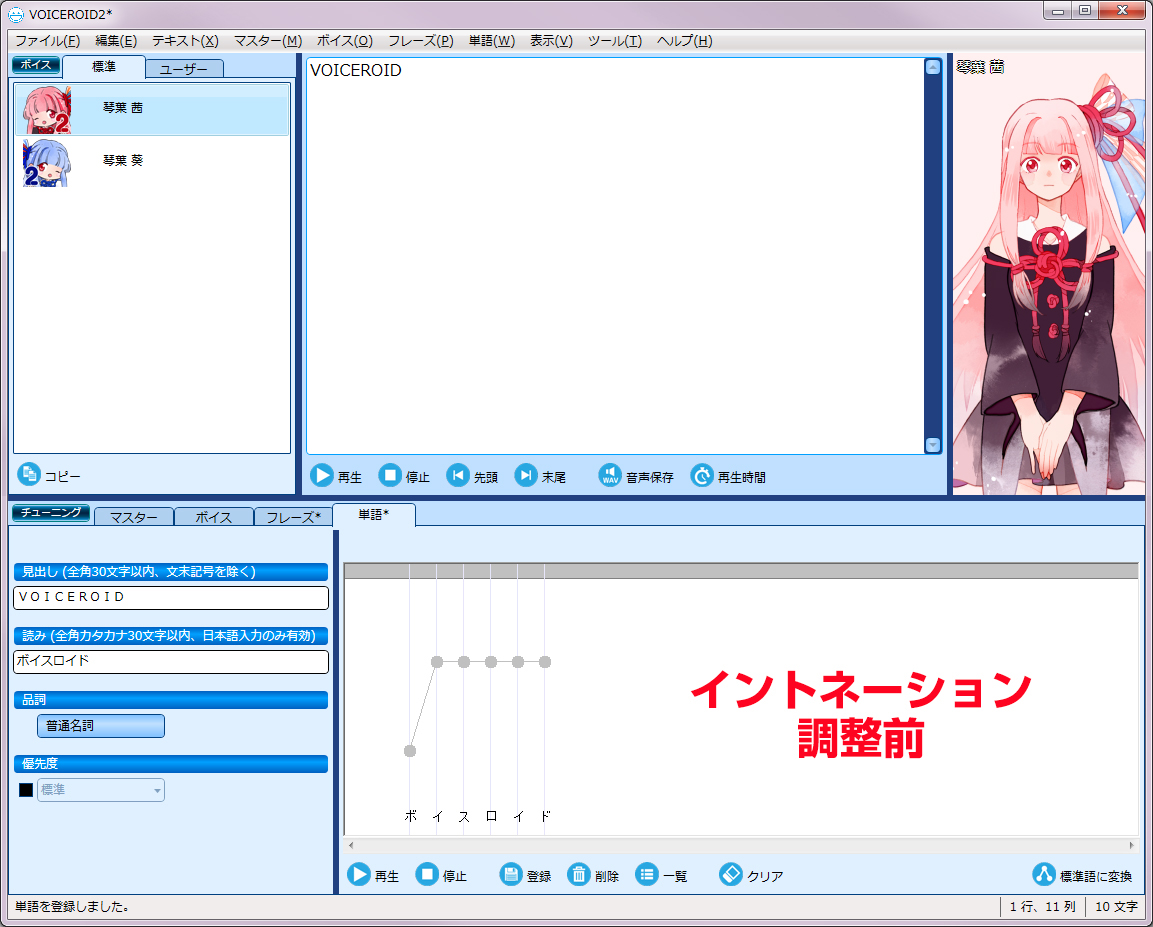The width and height of the screenshot is (1153, 927).
Task: Switch to the 標準 voice tab
Action: click(x=104, y=67)
